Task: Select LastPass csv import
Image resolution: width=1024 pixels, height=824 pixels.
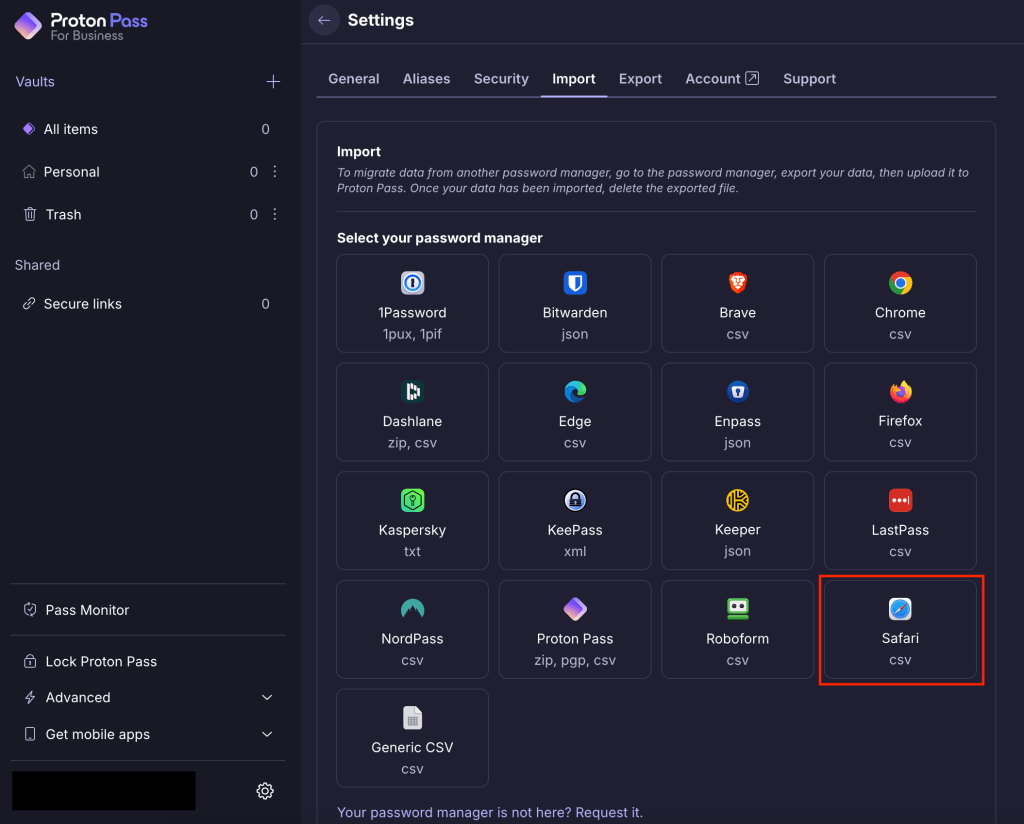Action: tap(900, 520)
